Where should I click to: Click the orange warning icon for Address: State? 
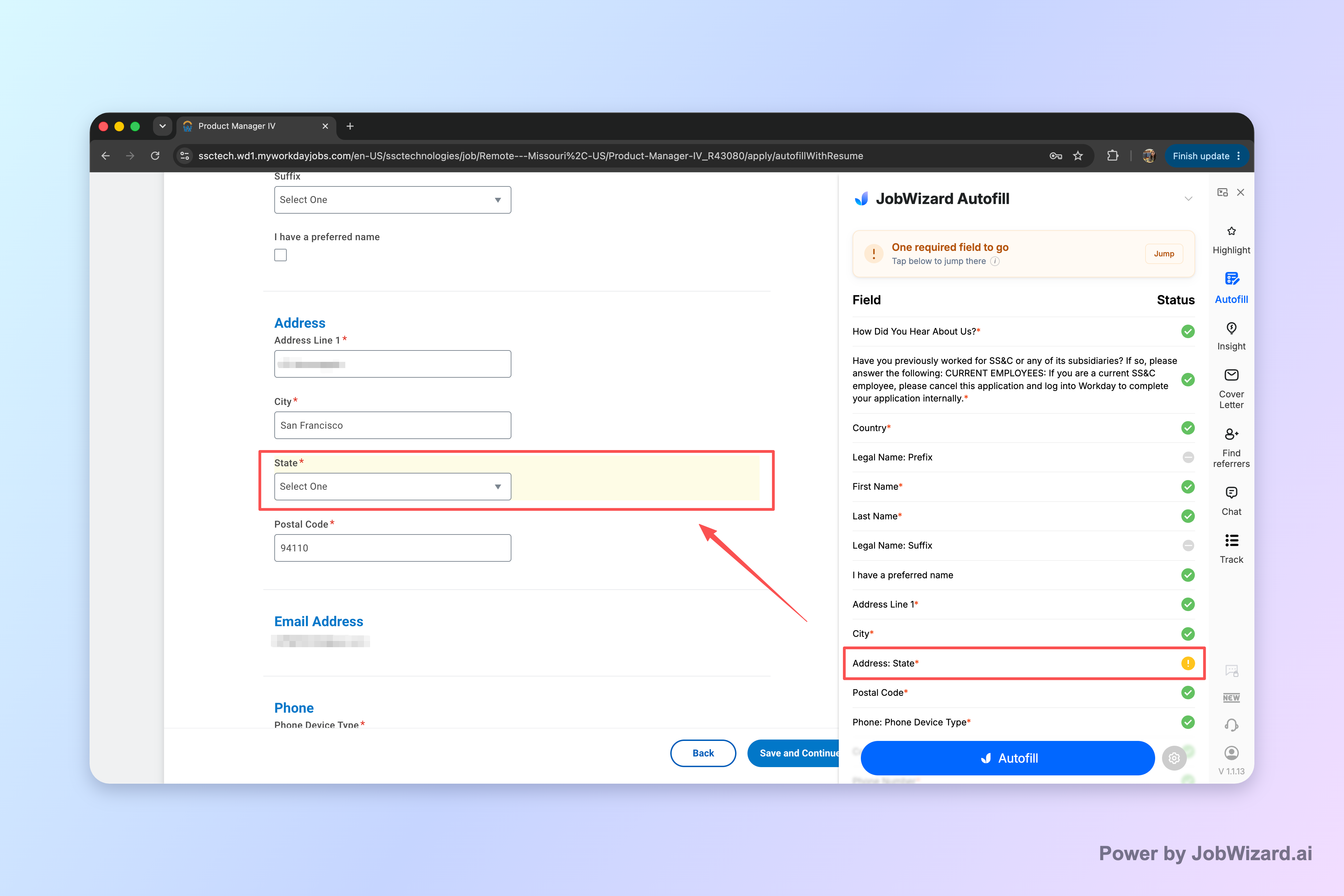(x=1188, y=663)
